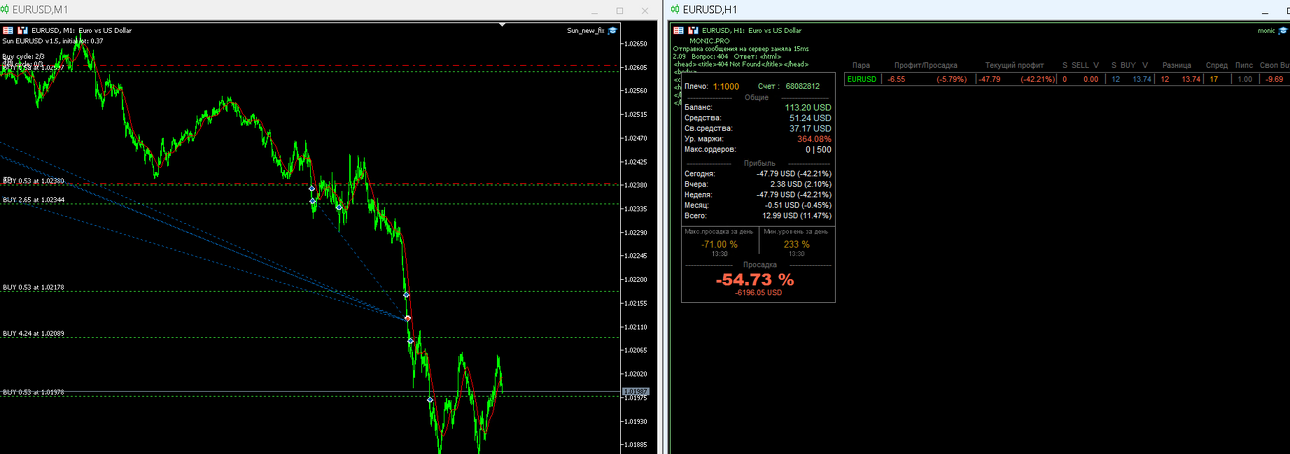1290x454 pixels.
Task: Click the monic expert advisor hat icon
Action: click(1284, 31)
